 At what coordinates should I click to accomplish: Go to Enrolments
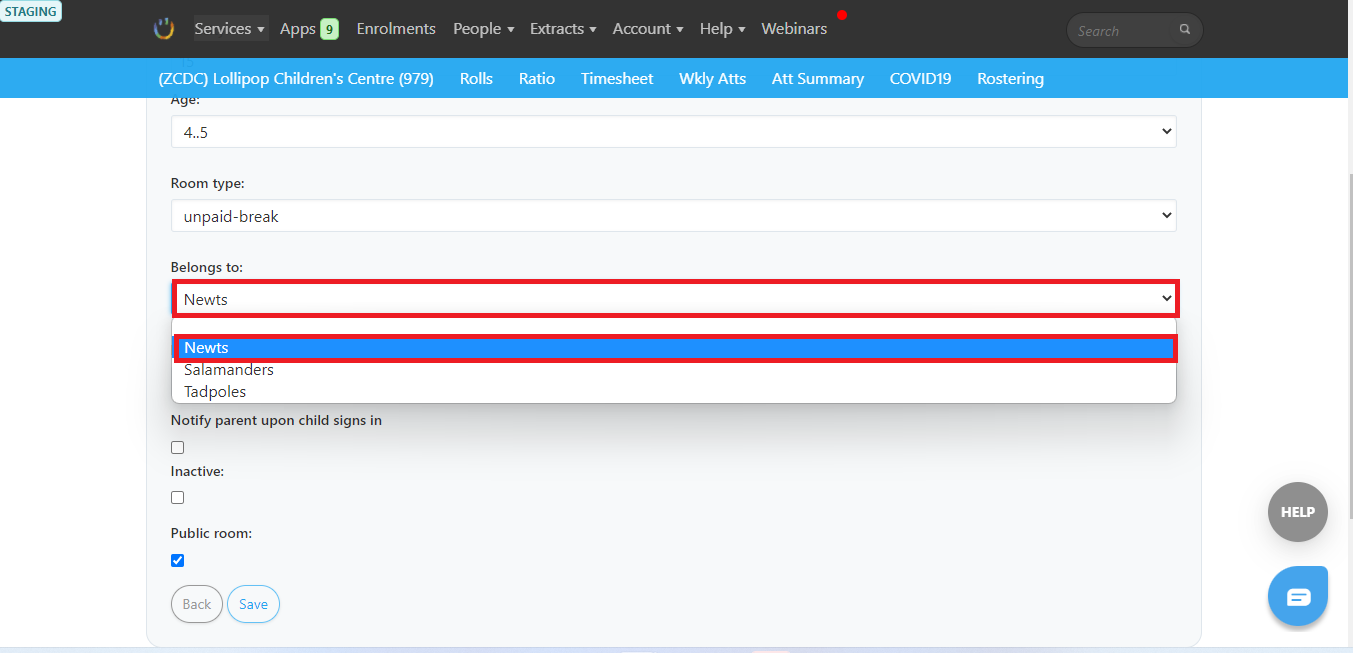pos(396,29)
